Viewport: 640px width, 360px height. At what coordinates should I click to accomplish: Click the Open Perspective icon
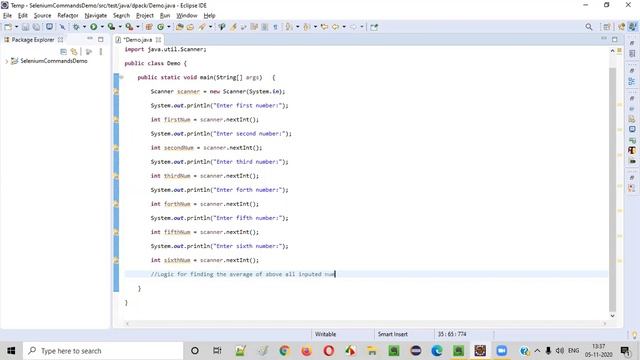[607, 27]
